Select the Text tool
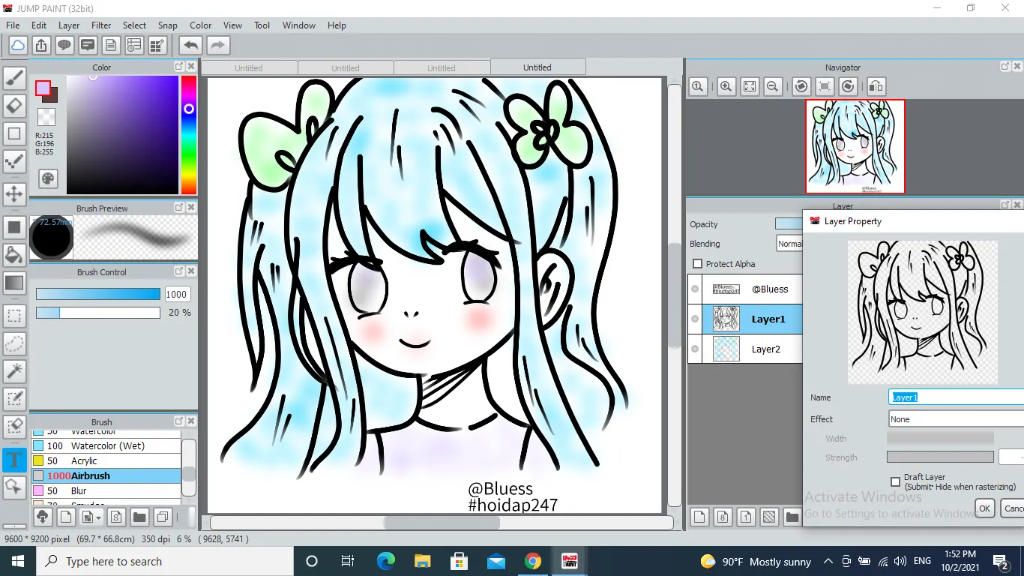 point(14,459)
